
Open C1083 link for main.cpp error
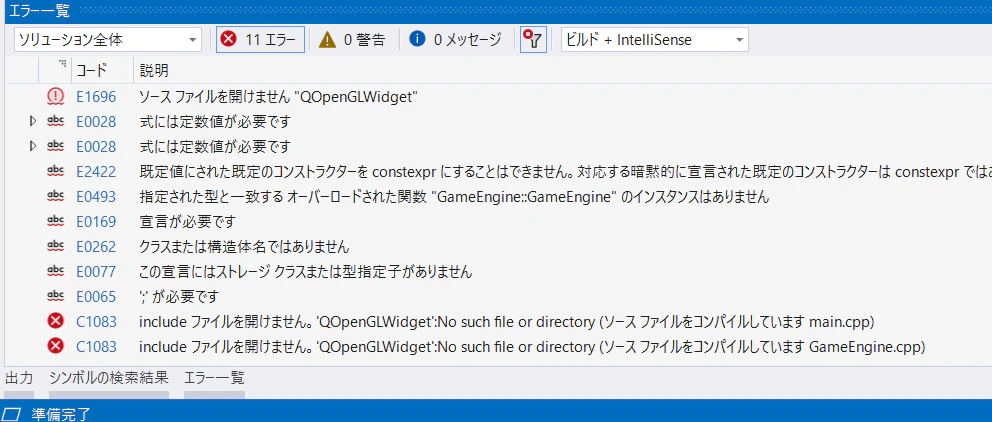pyautogui.click(x=96, y=322)
